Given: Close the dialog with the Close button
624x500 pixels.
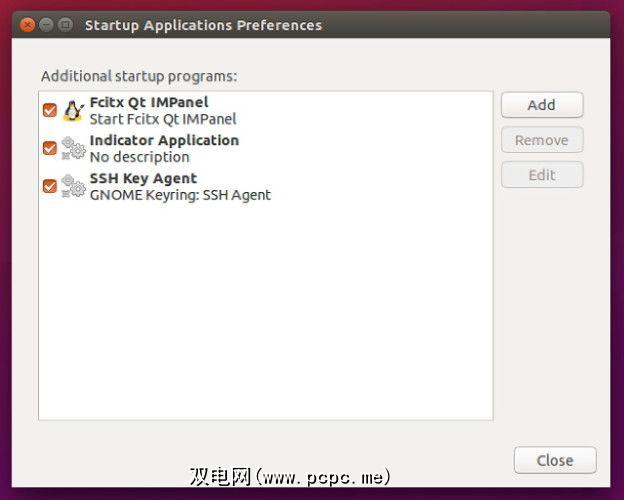Looking at the screenshot, I should (x=554, y=460).
